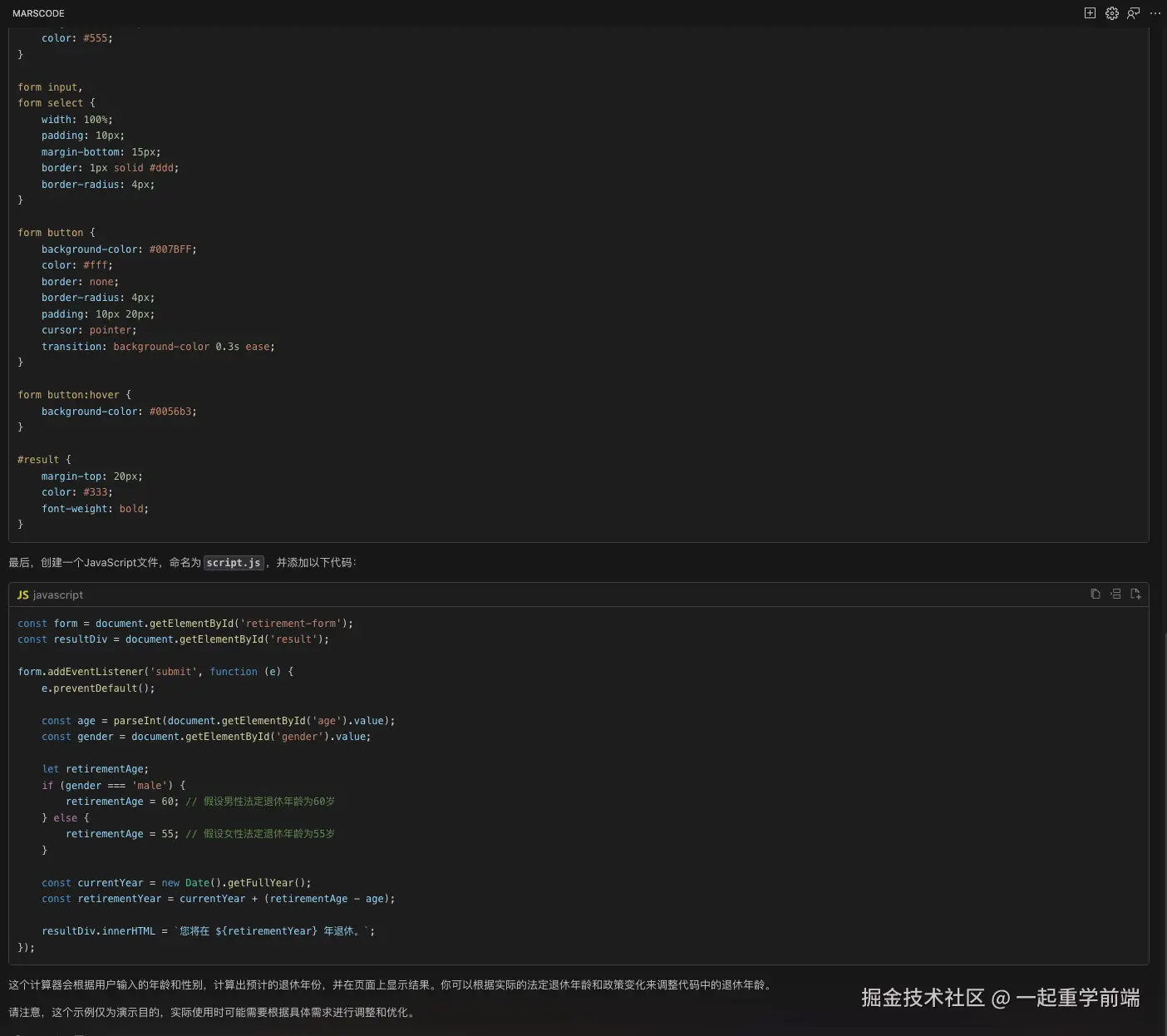Screen dimensions: 1167x1036
Task: Click the MARSCODE panel title
Action: 38,13
